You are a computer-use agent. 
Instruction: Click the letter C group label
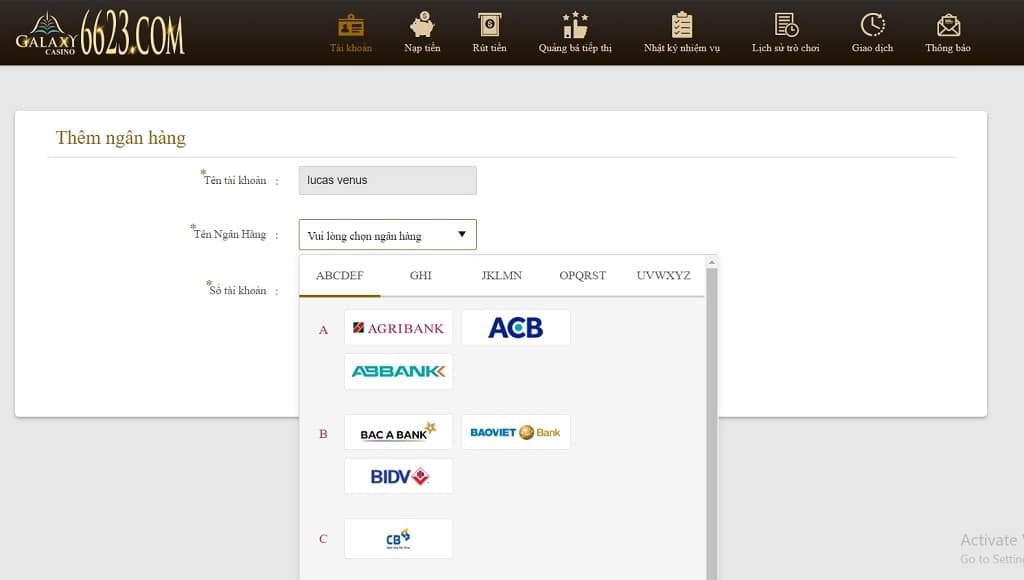click(323, 539)
